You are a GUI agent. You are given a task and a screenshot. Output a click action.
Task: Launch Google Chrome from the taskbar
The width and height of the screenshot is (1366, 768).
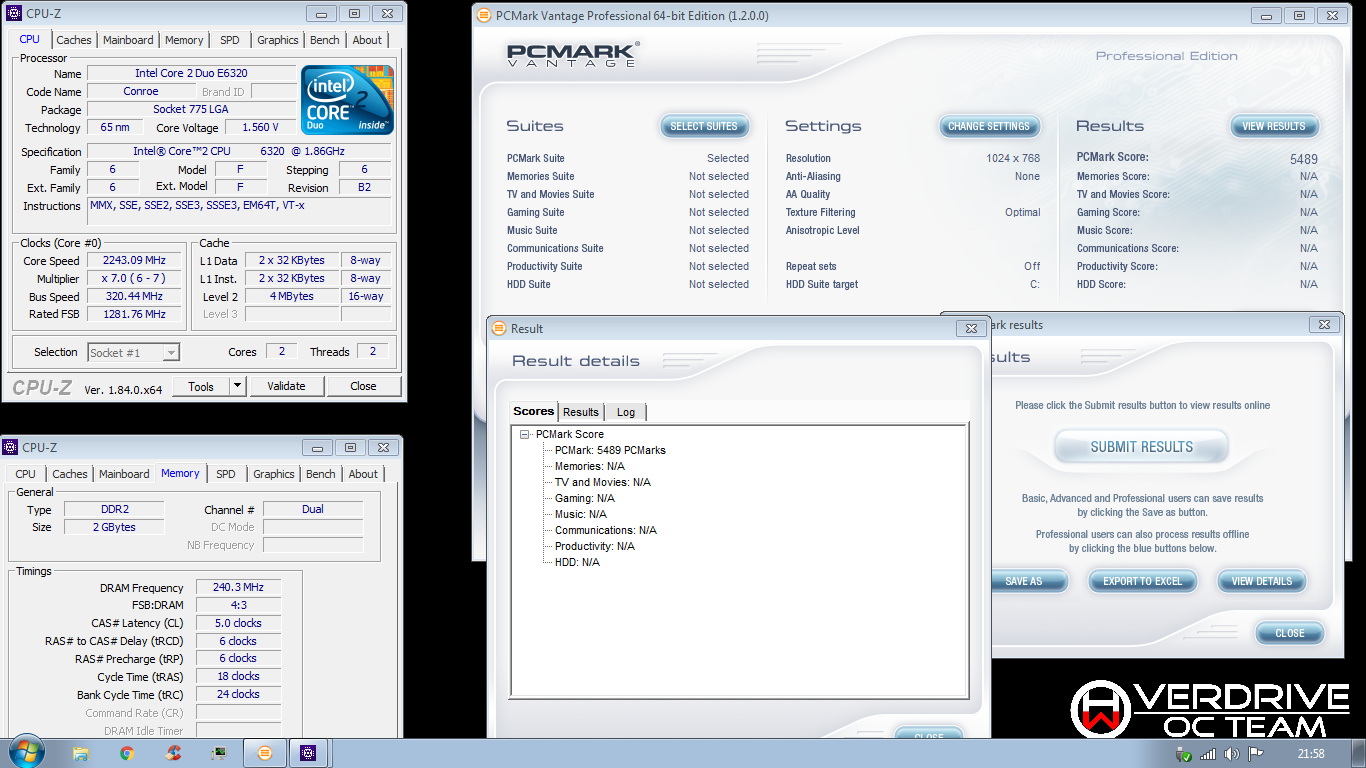click(127, 753)
